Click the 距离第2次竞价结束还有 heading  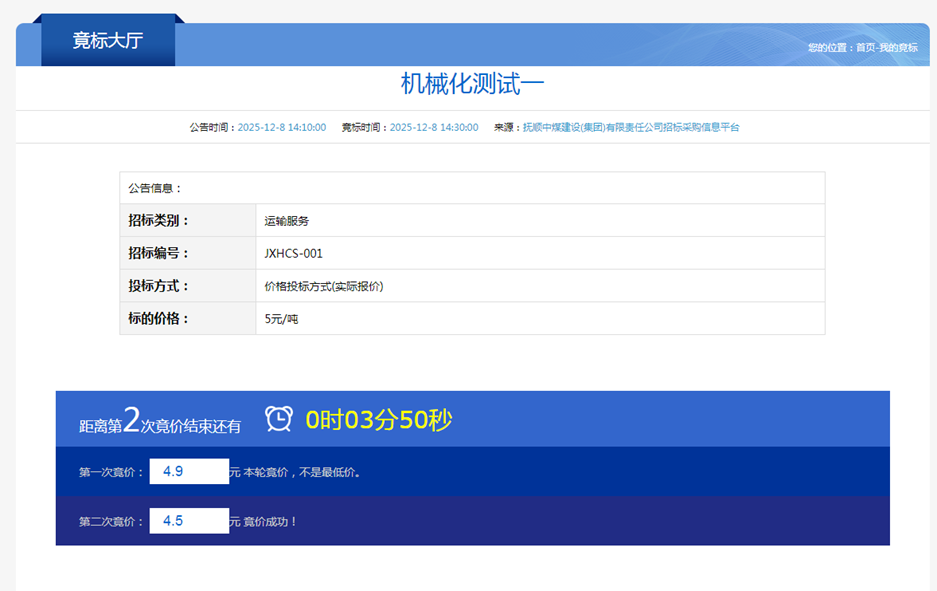(160, 420)
